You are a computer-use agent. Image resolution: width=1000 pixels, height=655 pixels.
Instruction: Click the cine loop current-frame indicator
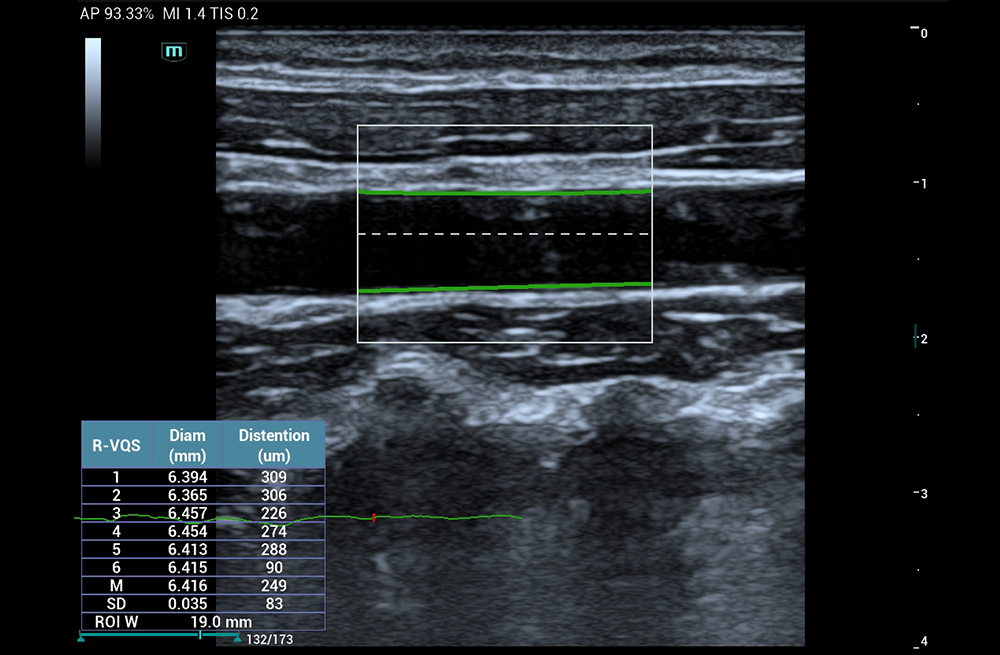point(200,635)
